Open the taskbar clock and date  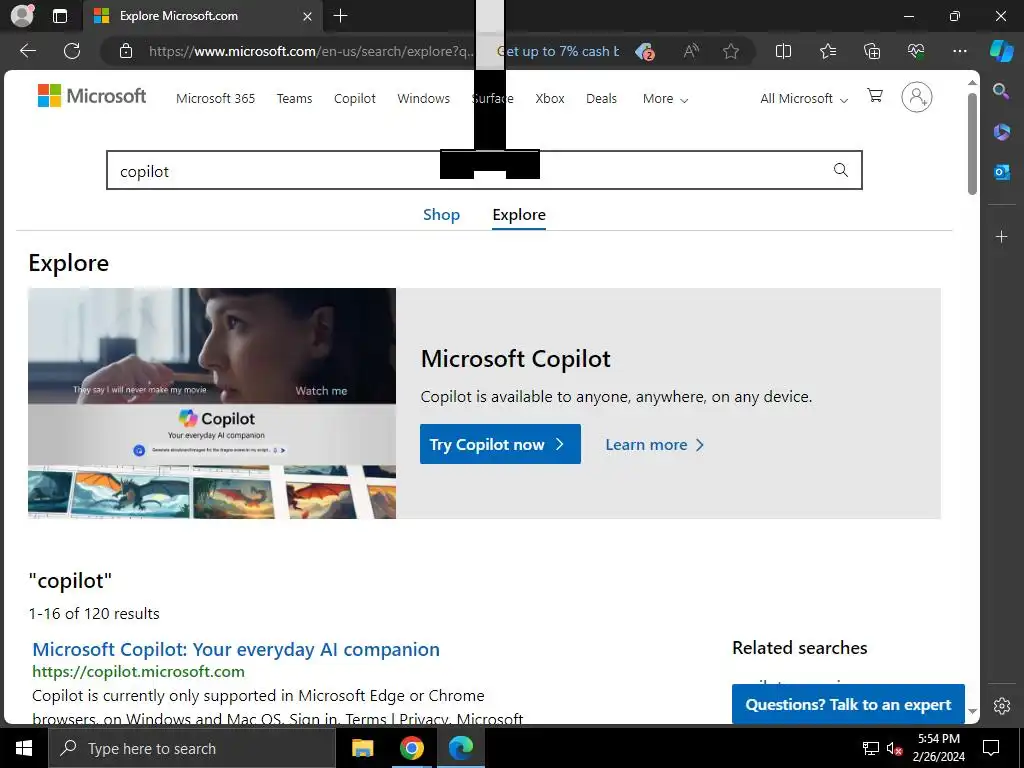coord(938,748)
